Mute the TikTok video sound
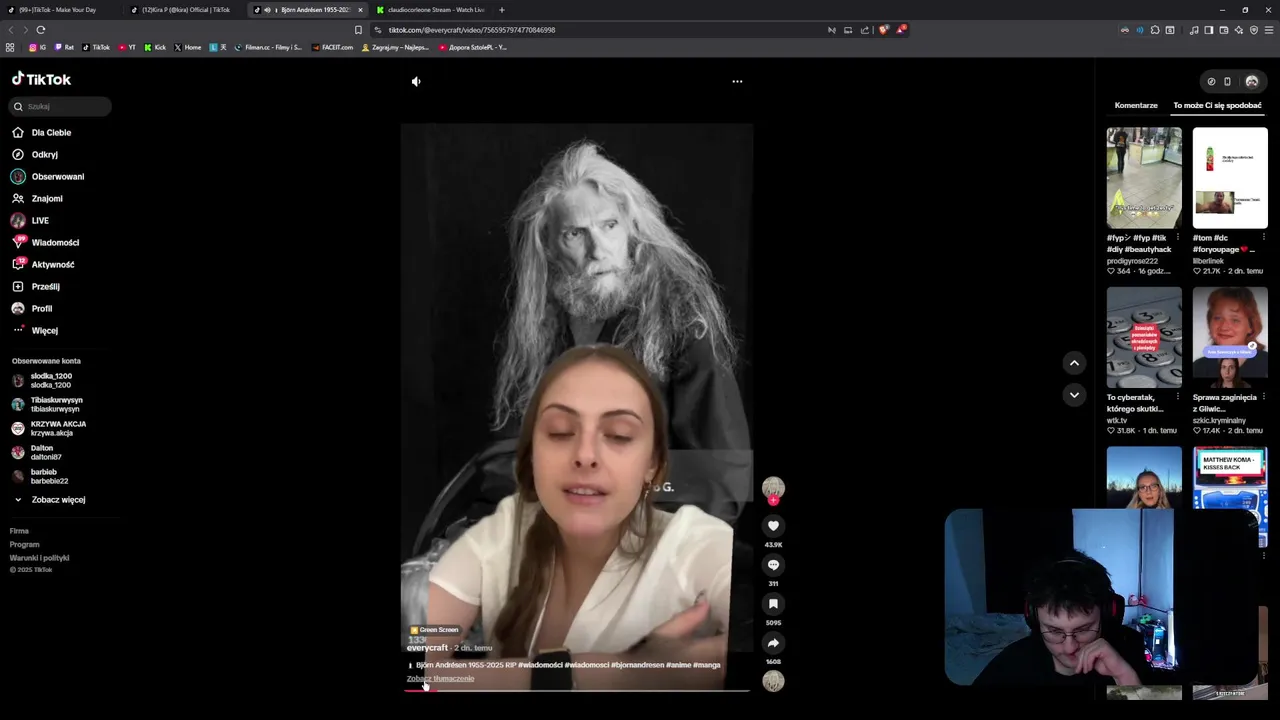Viewport: 1280px width, 720px height. [x=416, y=82]
